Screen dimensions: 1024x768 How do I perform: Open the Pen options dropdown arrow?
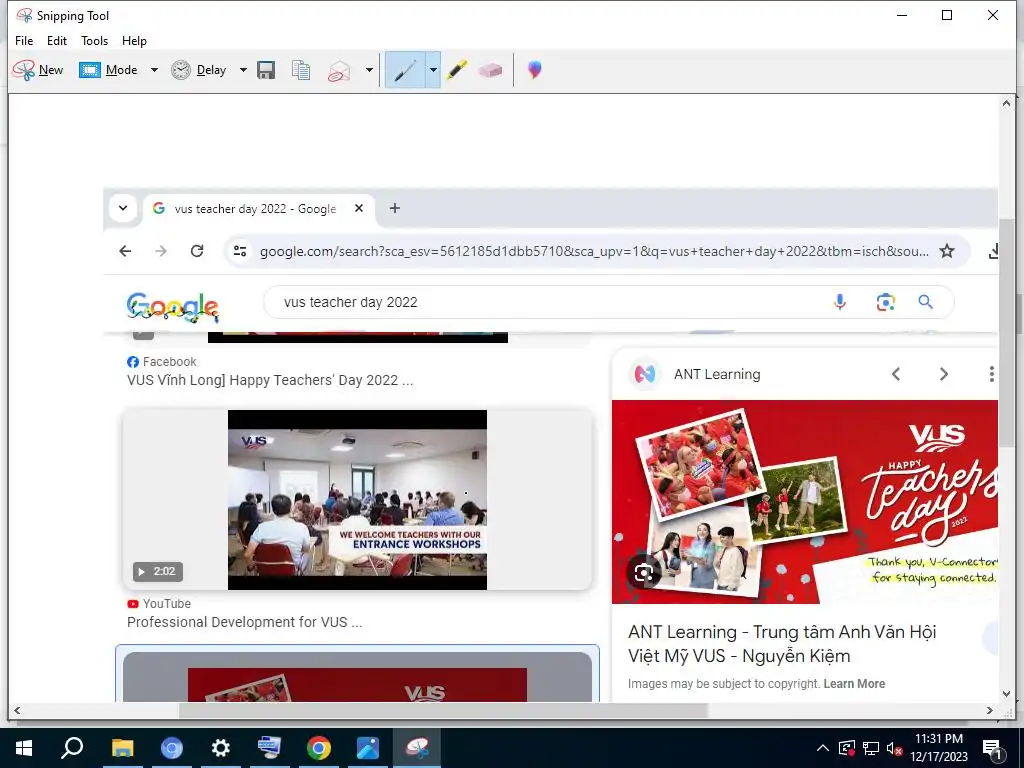click(x=433, y=70)
